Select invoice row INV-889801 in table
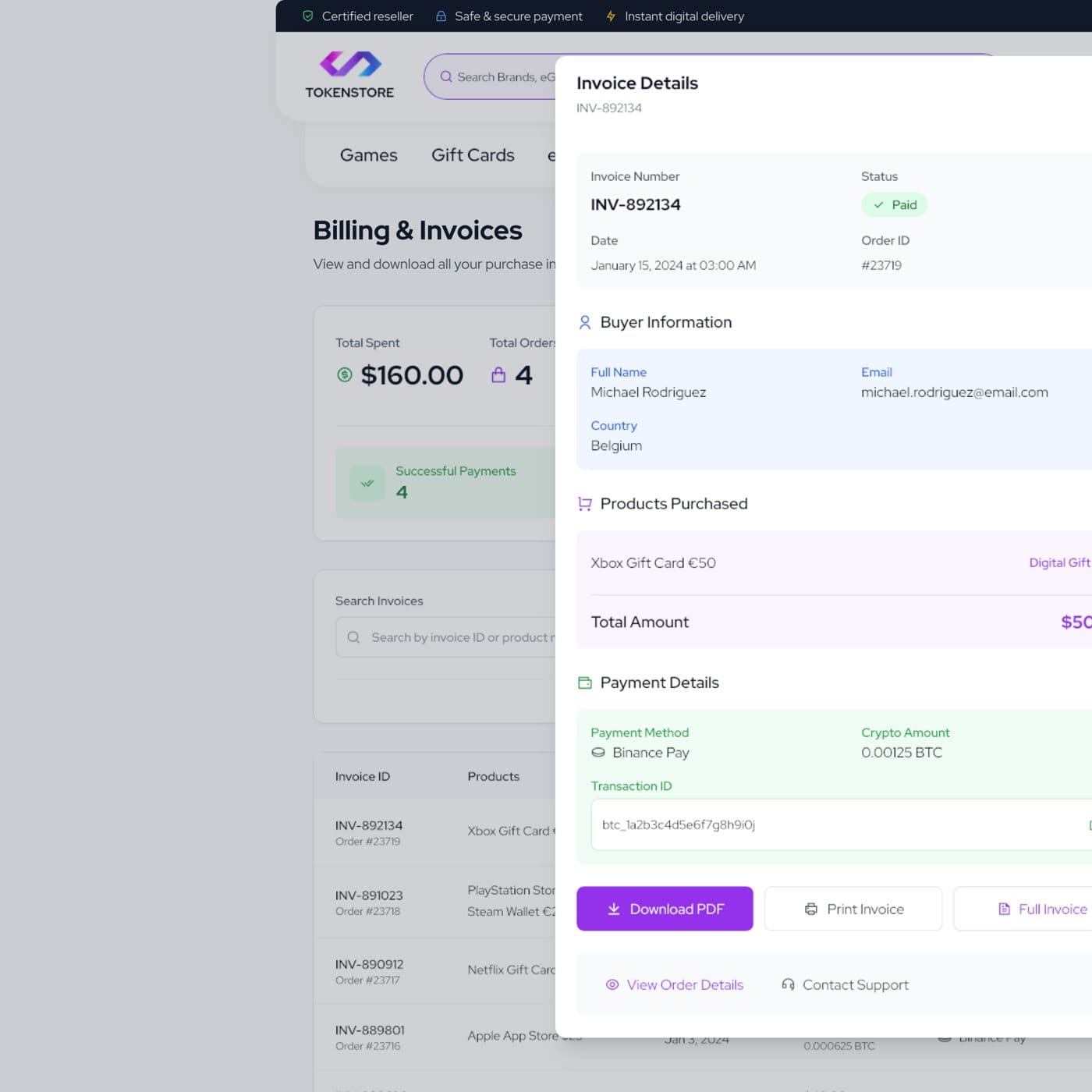1092x1092 pixels. (x=434, y=1037)
